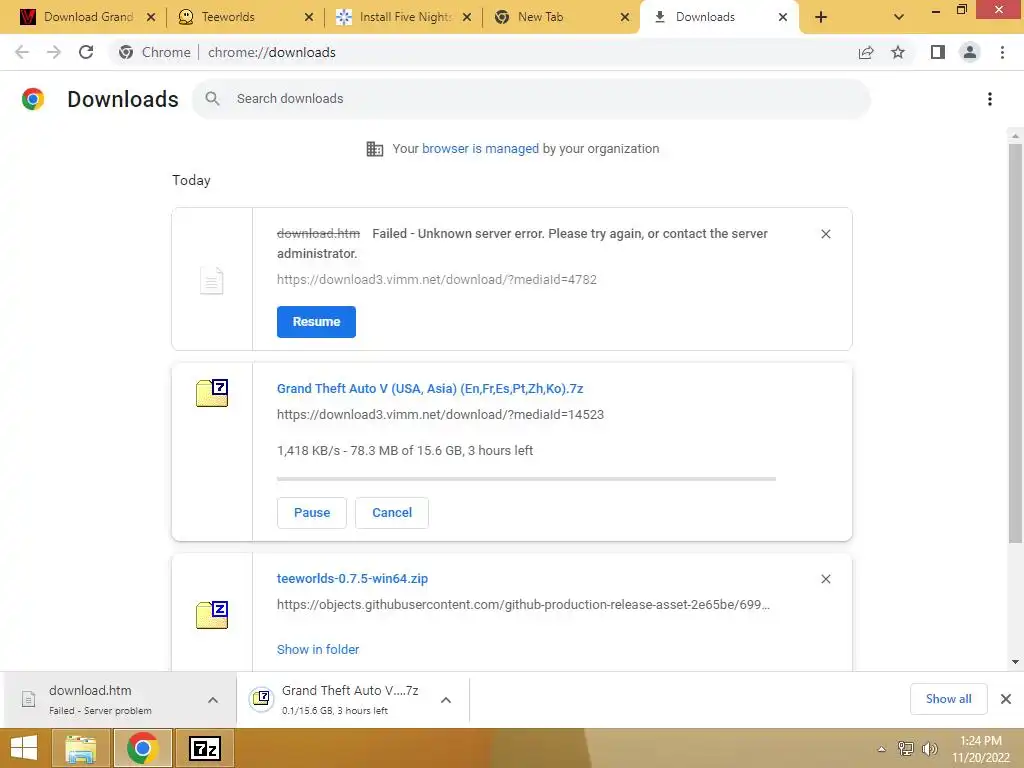The width and height of the screenshot is (1024, 768).
Task: Click the managed organization building icon
Action: pos(375,149)
